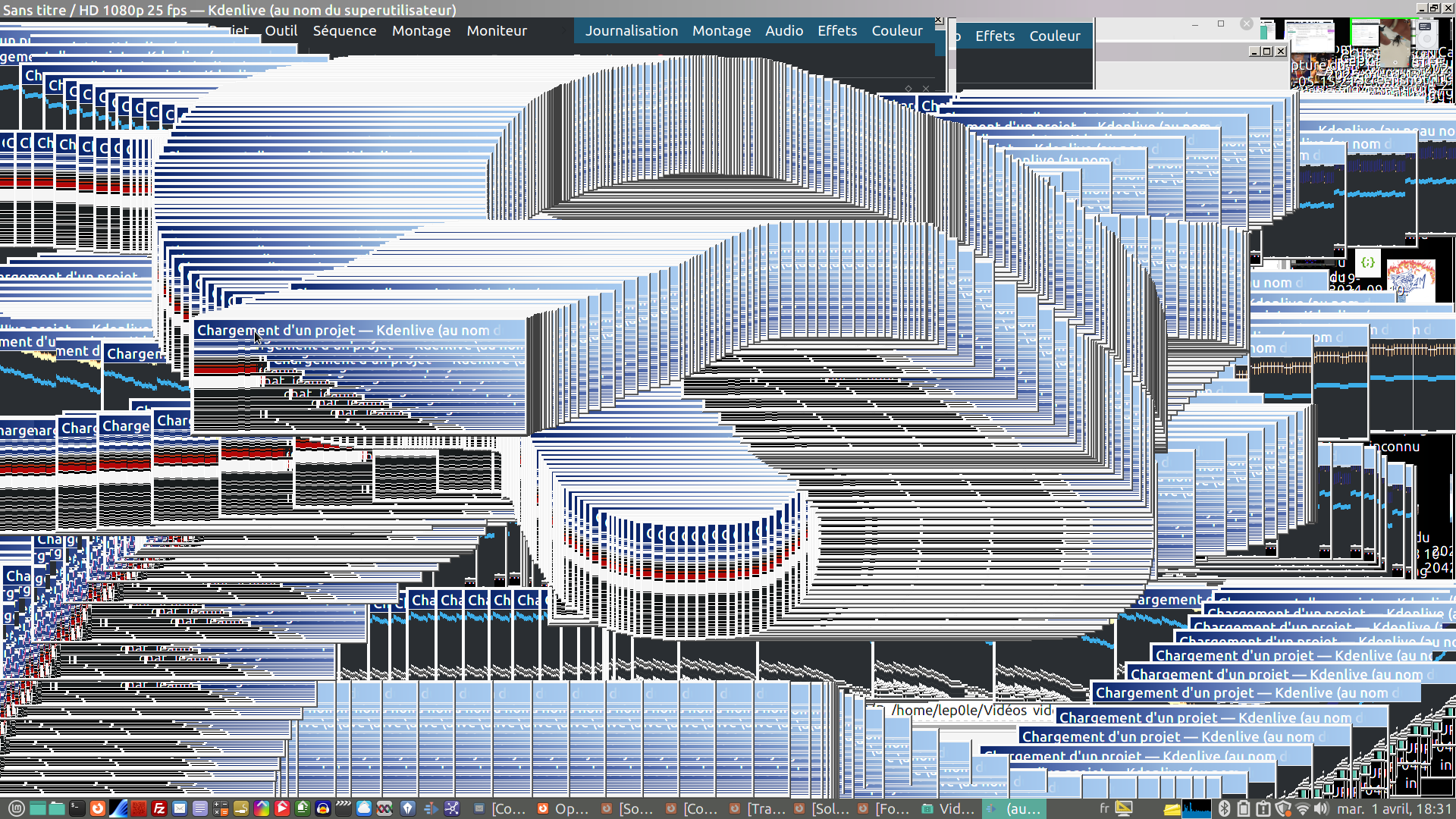Launch the terminal from the panel
The image size is (1456, 819).
pos(77,808)
